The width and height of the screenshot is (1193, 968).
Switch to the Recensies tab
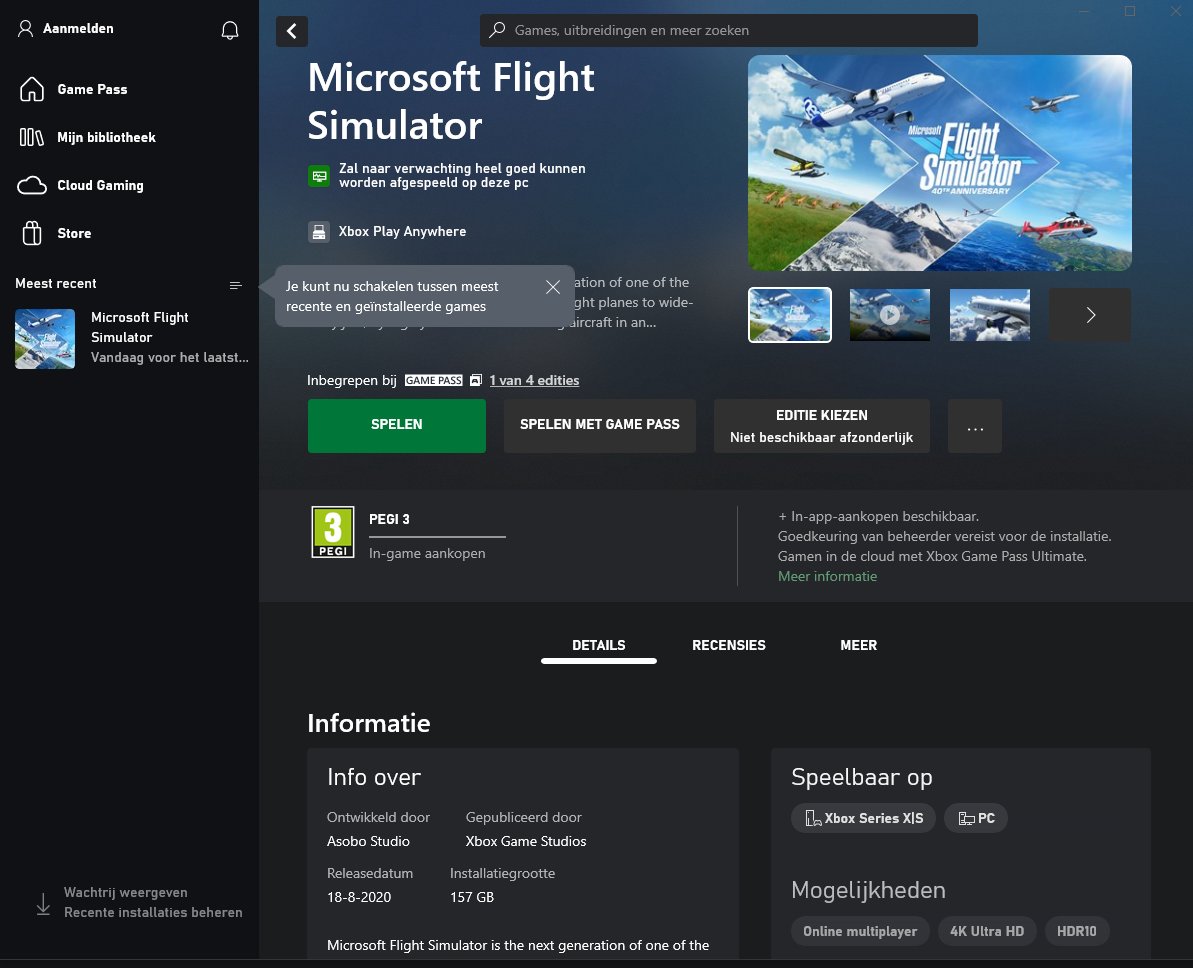(x=728, y=645)
